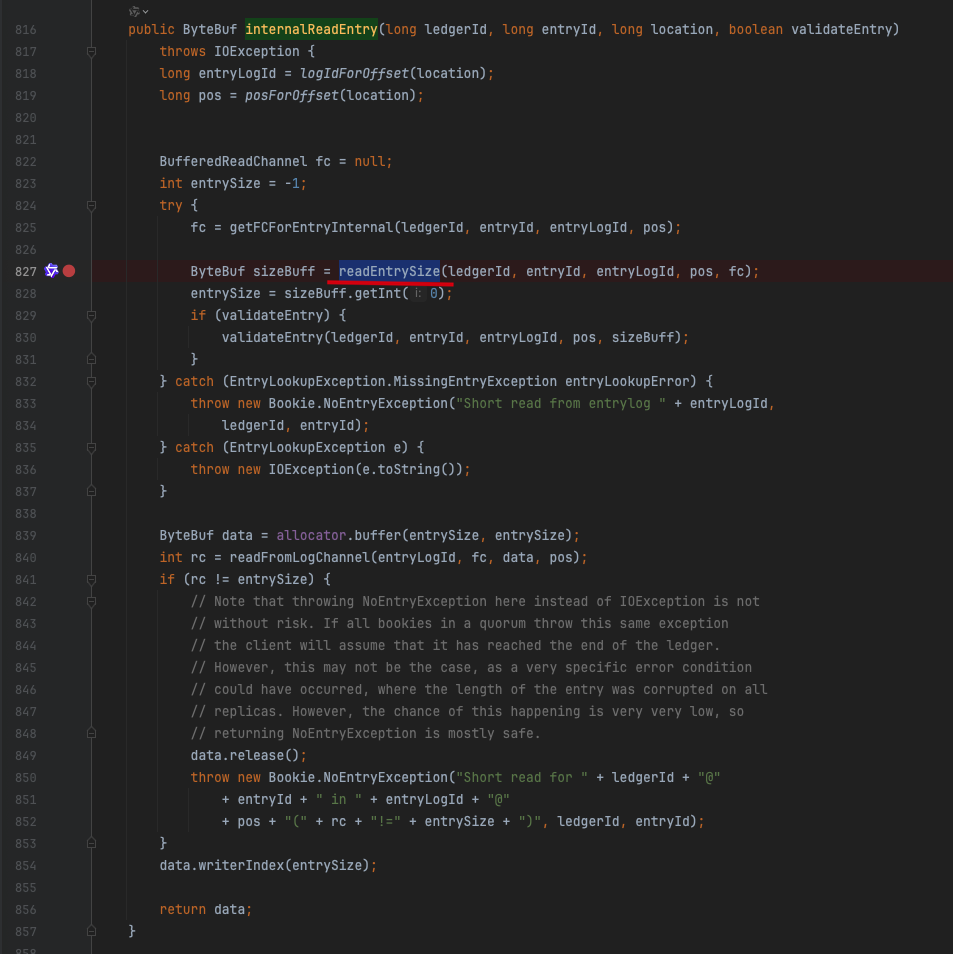Click validateEntry call on line 830
Viewport: 953px width, 954px height.
tap(272, 338)
